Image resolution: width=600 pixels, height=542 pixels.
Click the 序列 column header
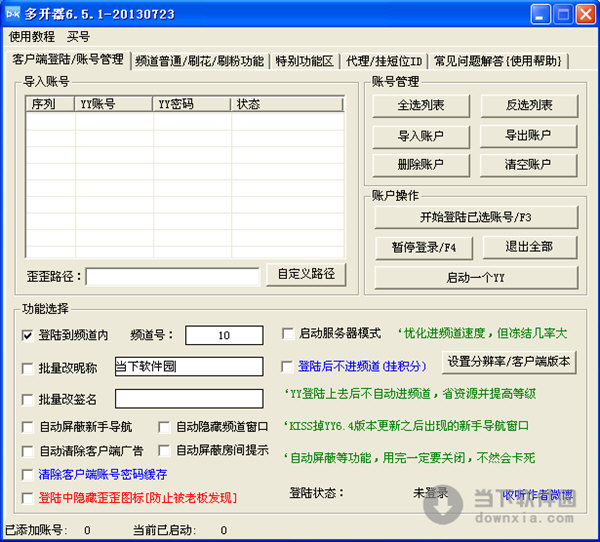point(50,104)
